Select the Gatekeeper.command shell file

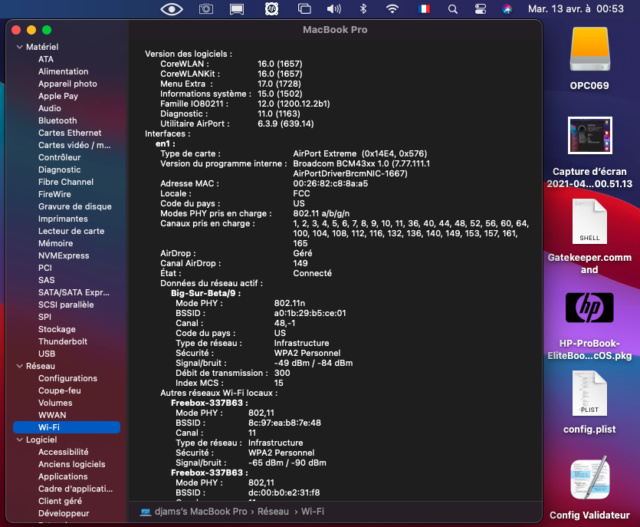tap(589, 222)
